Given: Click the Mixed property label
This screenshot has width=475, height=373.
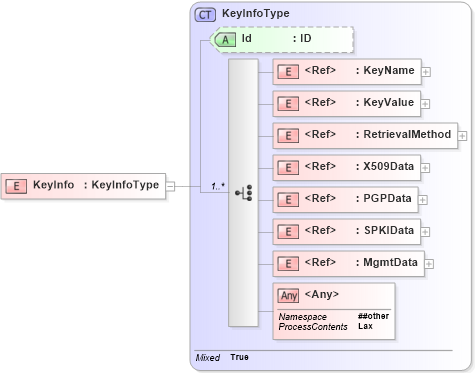Looking at the screenshot, I should coord(208,358).
